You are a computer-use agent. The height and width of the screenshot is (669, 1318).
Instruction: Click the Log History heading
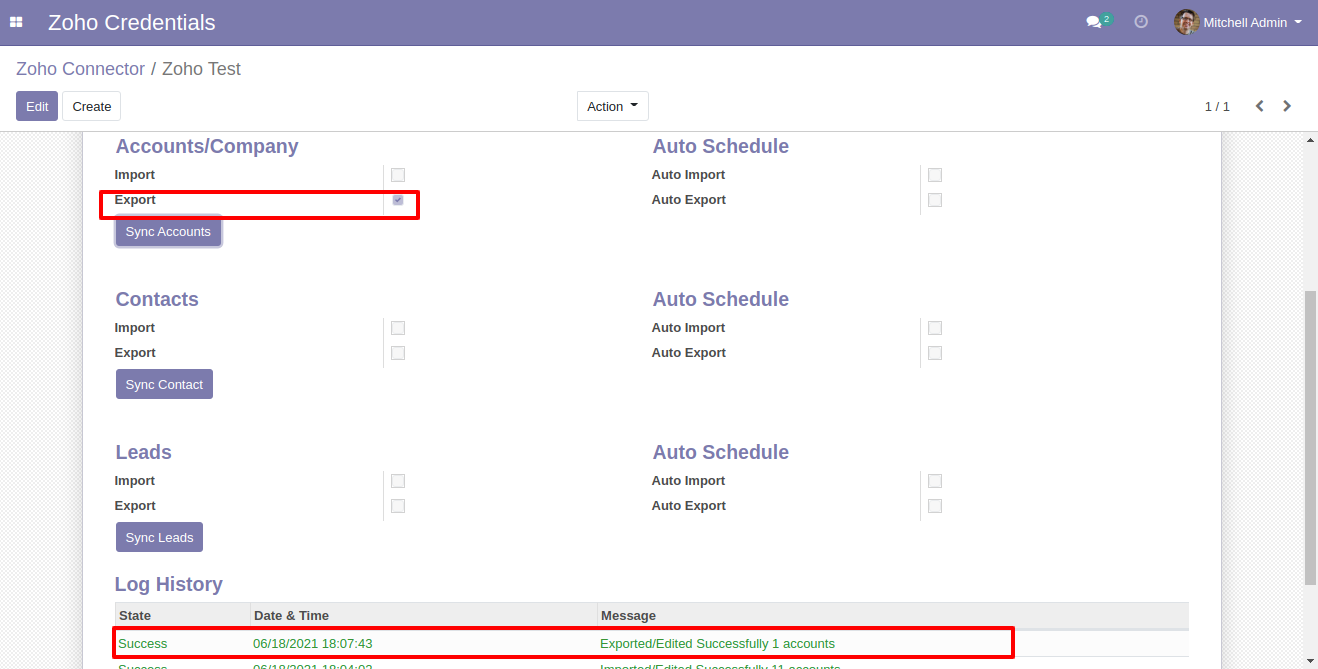(x=169, y=584)
